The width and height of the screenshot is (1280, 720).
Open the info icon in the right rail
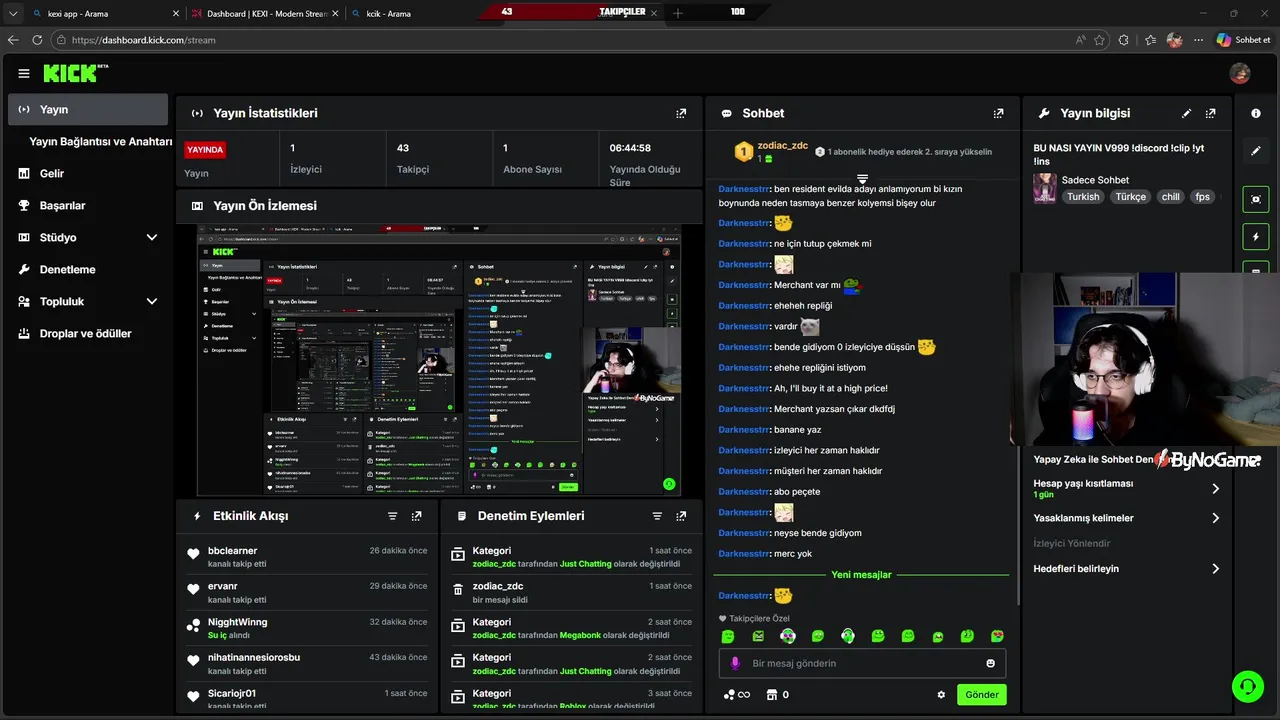pyautogui.click(x=1256, y=113)
